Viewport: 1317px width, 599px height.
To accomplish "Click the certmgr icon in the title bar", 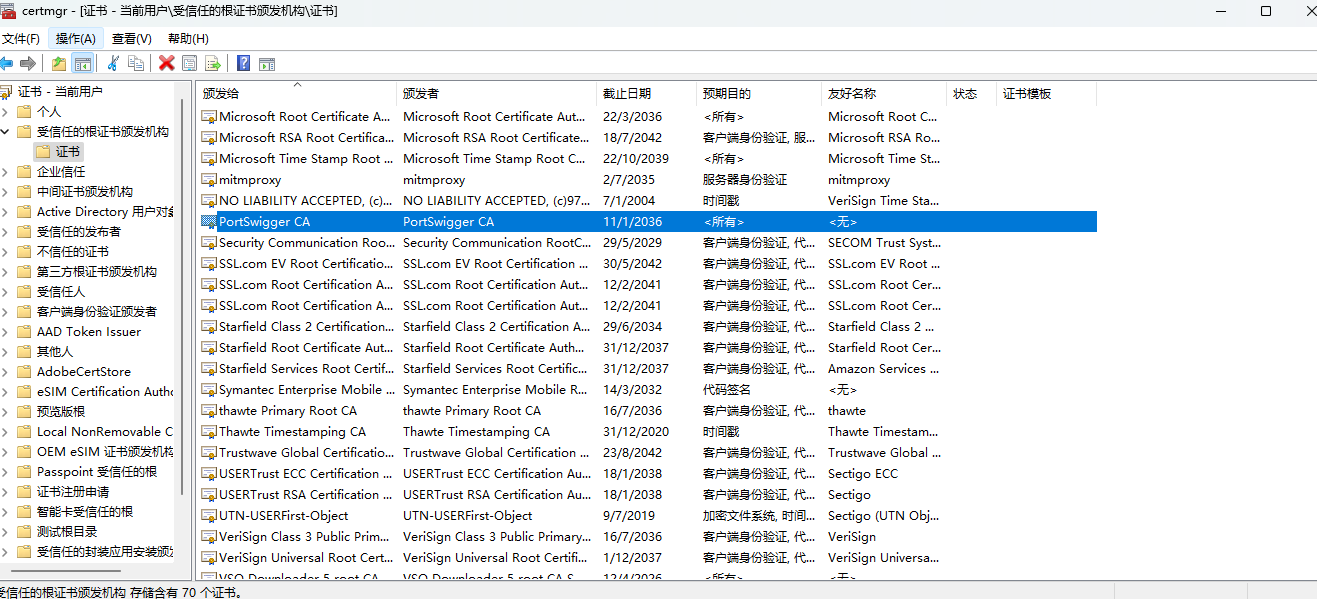I will [7, 11].
